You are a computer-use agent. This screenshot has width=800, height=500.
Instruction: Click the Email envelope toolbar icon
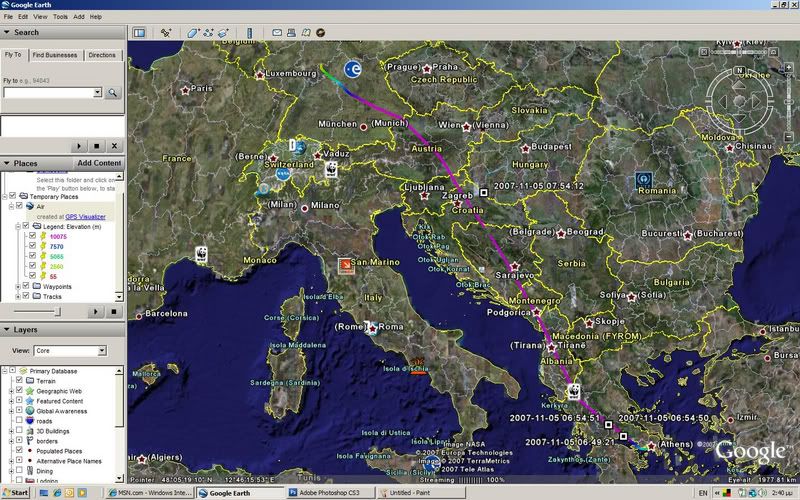pyautogui.click(x=277, y=33)
